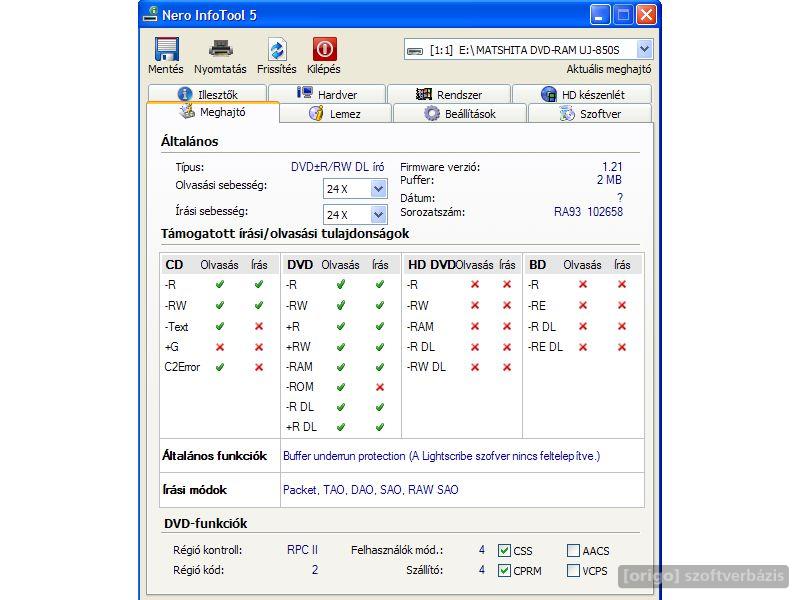Screen dimensions: 800x600
Task: Click the -RE DL row in BD column
Action: 545,347
